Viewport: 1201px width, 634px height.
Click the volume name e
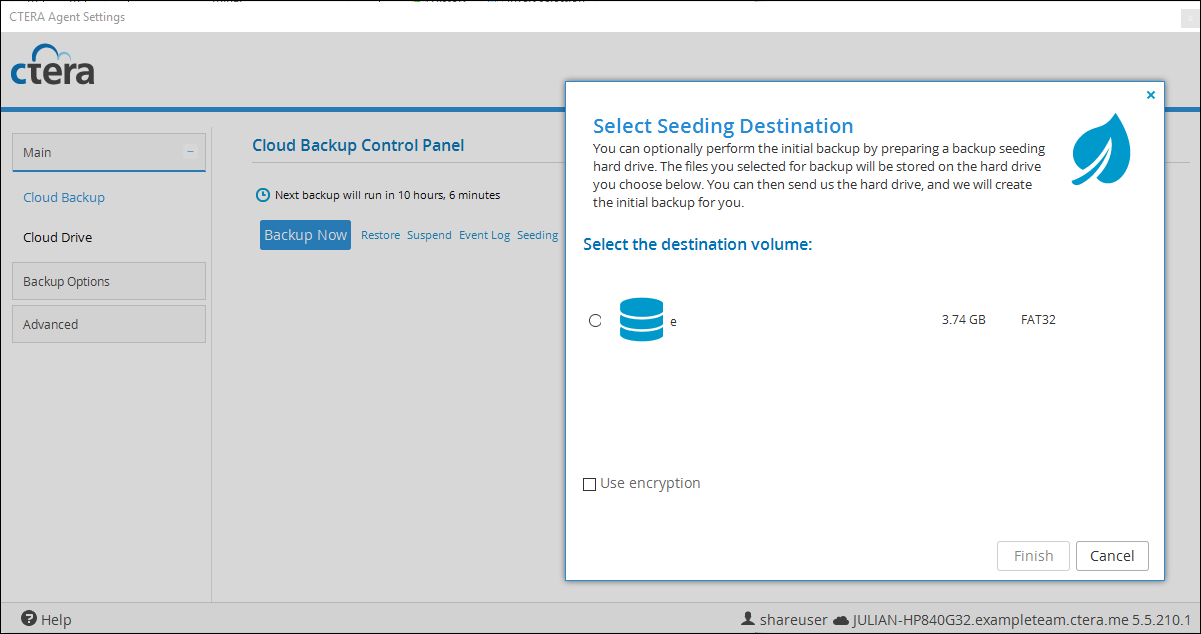(x=674, y=322)
